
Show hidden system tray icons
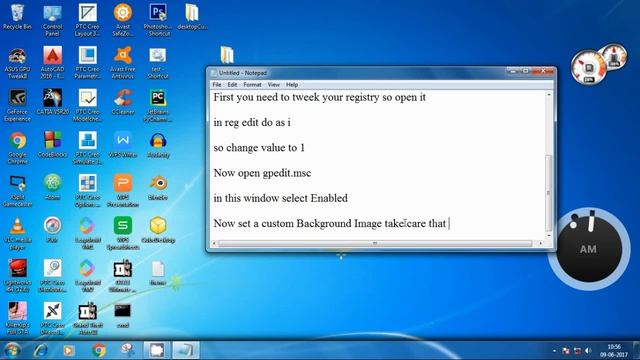[554, 351]
